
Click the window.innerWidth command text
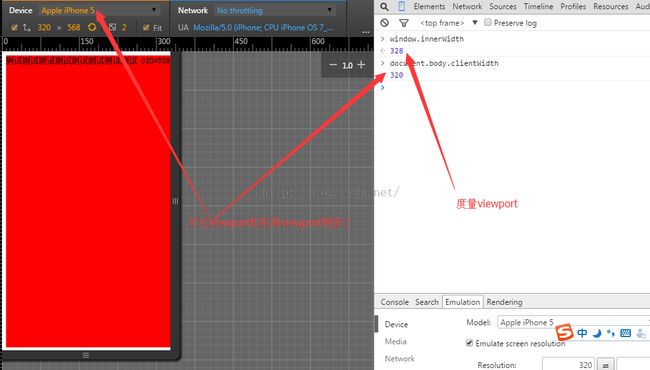point(427,39)
